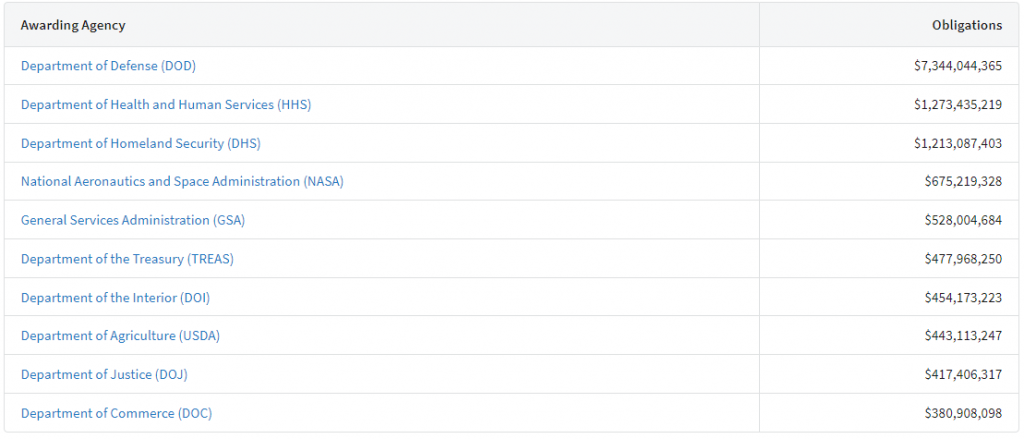Viewport: 1024px width, 439px height.
Task: Select the $1,213,087,403 obligations cell
Action: (x=957, y=143)
